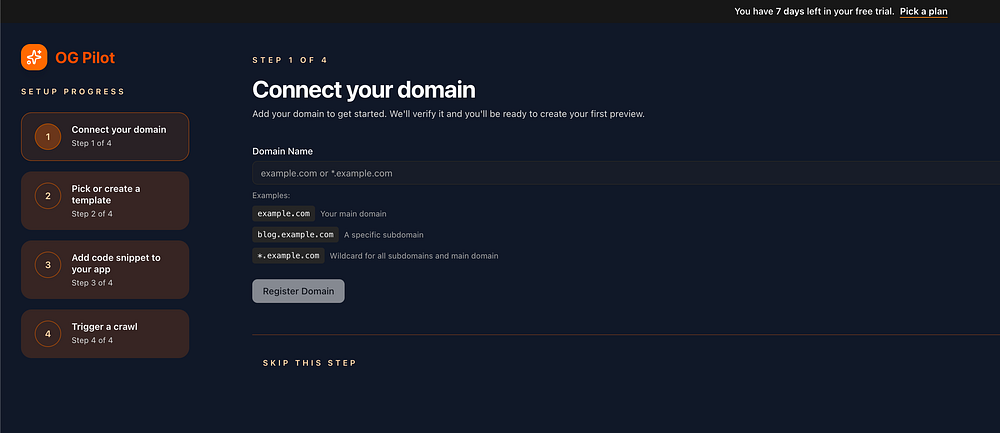Click the example.com code sample
This screenshot has height=433, width=1000.
click(x=284, y=213)
